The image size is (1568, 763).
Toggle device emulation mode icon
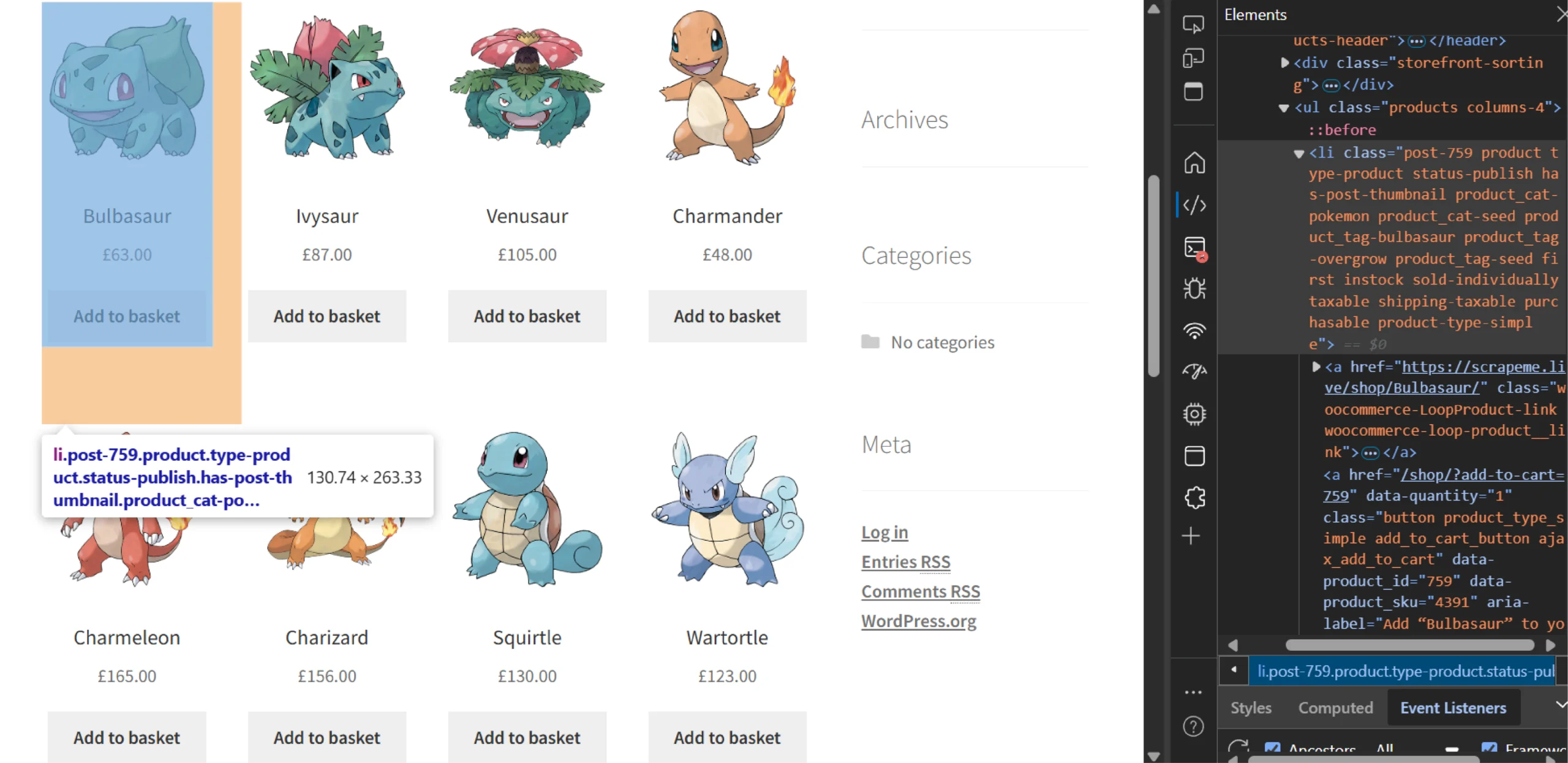pos(1193,58)
